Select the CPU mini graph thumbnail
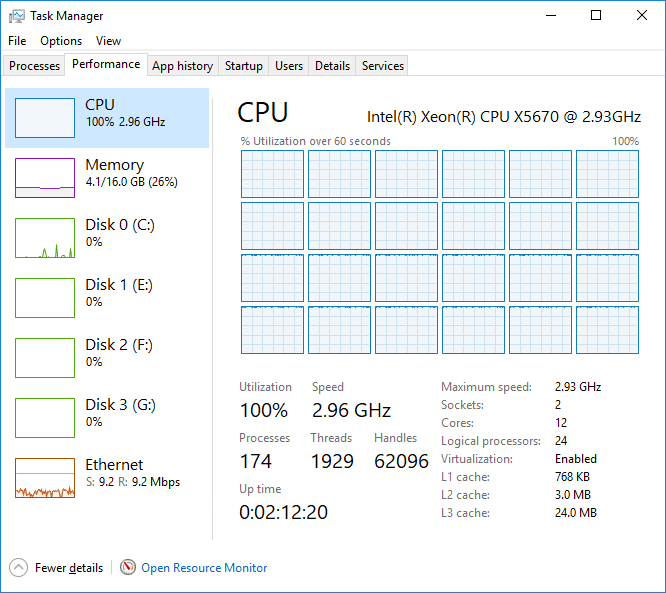Screen dimensions: 666x593 (45, 118)
